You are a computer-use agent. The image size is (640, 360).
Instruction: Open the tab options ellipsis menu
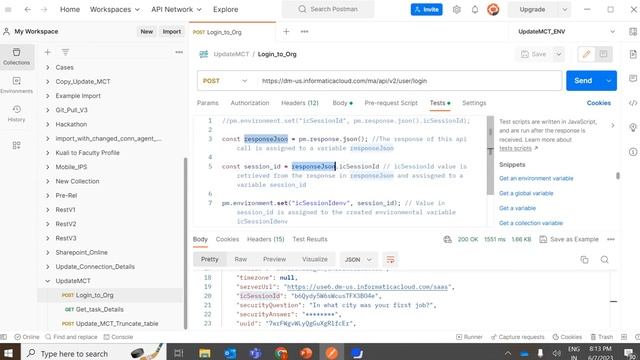click(304, 31)
